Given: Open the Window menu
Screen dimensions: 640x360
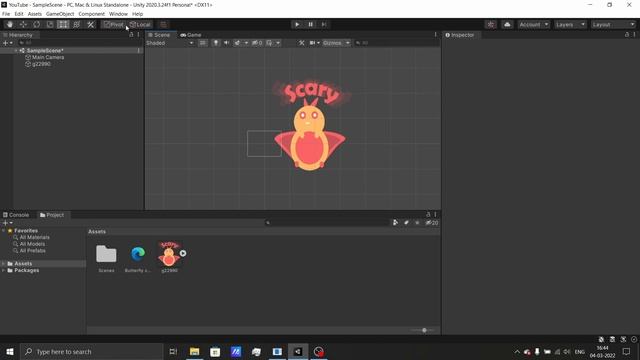Looking at the screenshot, I should point(118,14).
